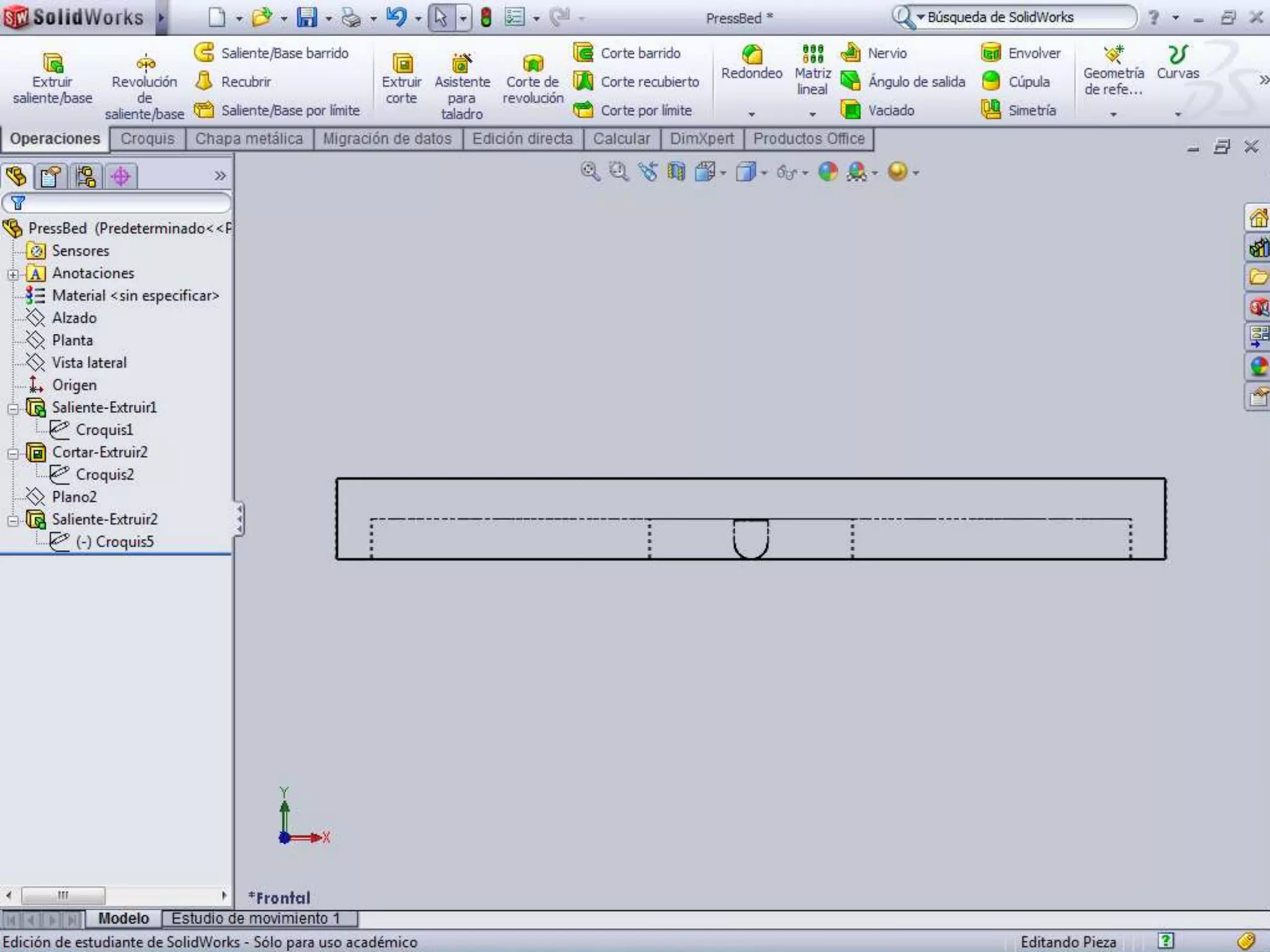Click the Edit appearance color sphere
The height and width of the screenshot is (952, 1270).
coord(828,172)
